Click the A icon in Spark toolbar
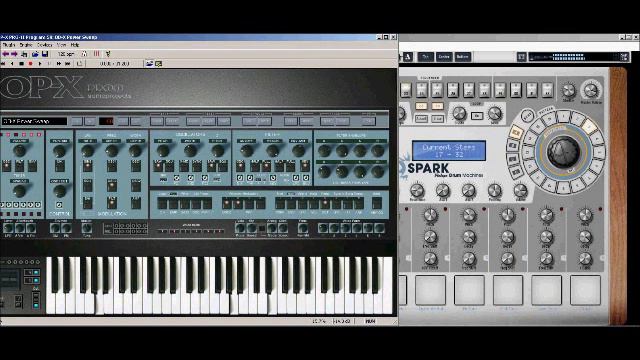640x360 pixels. pyautogui.click(x=408, y=57)
